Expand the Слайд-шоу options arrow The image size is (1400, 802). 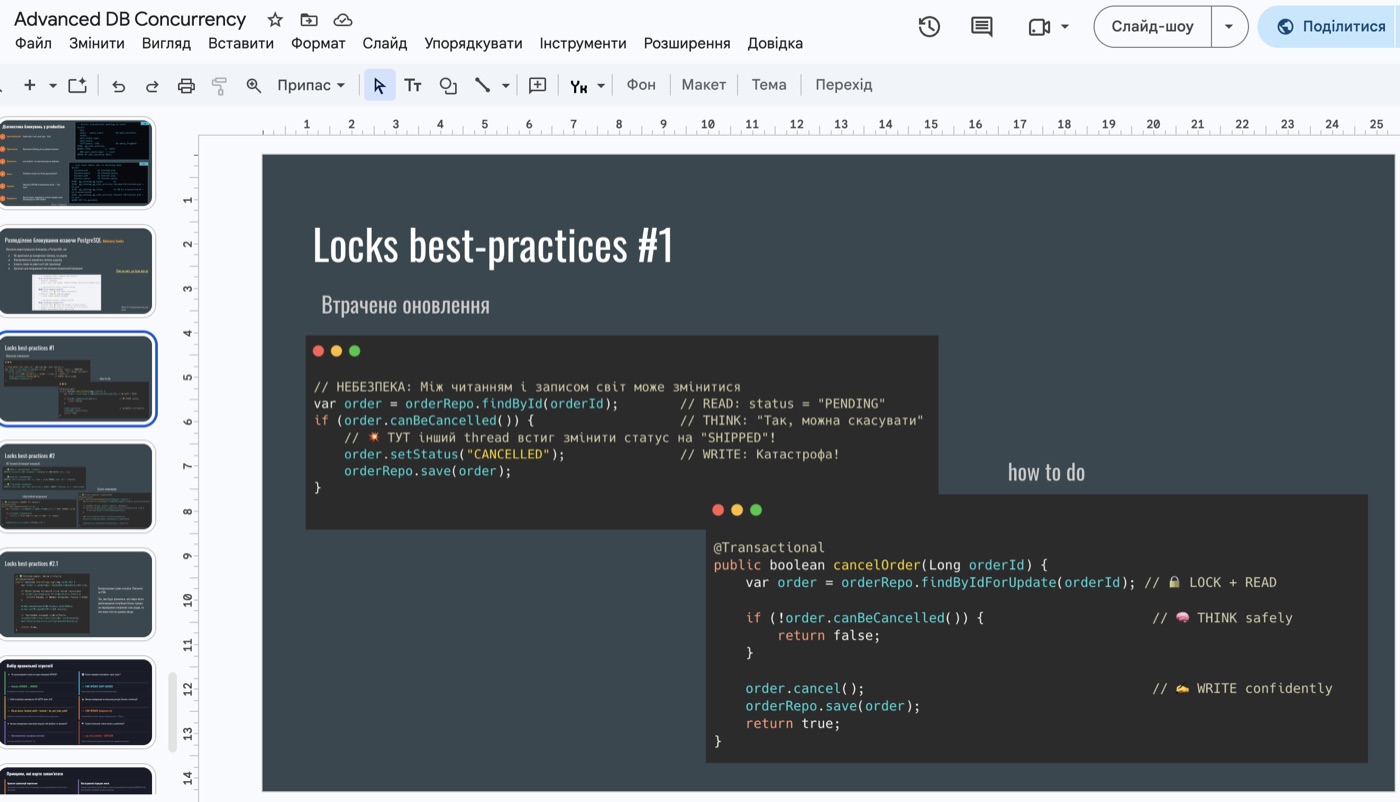tap(1229, 27)
